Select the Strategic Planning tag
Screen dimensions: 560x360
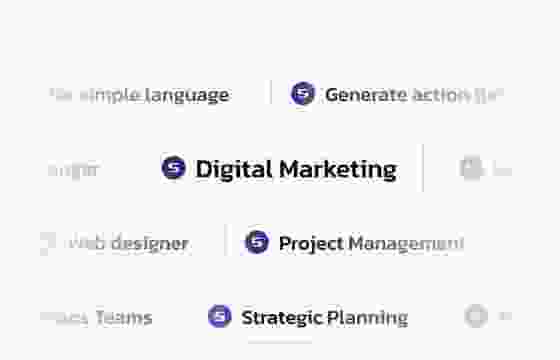(325, 318)
